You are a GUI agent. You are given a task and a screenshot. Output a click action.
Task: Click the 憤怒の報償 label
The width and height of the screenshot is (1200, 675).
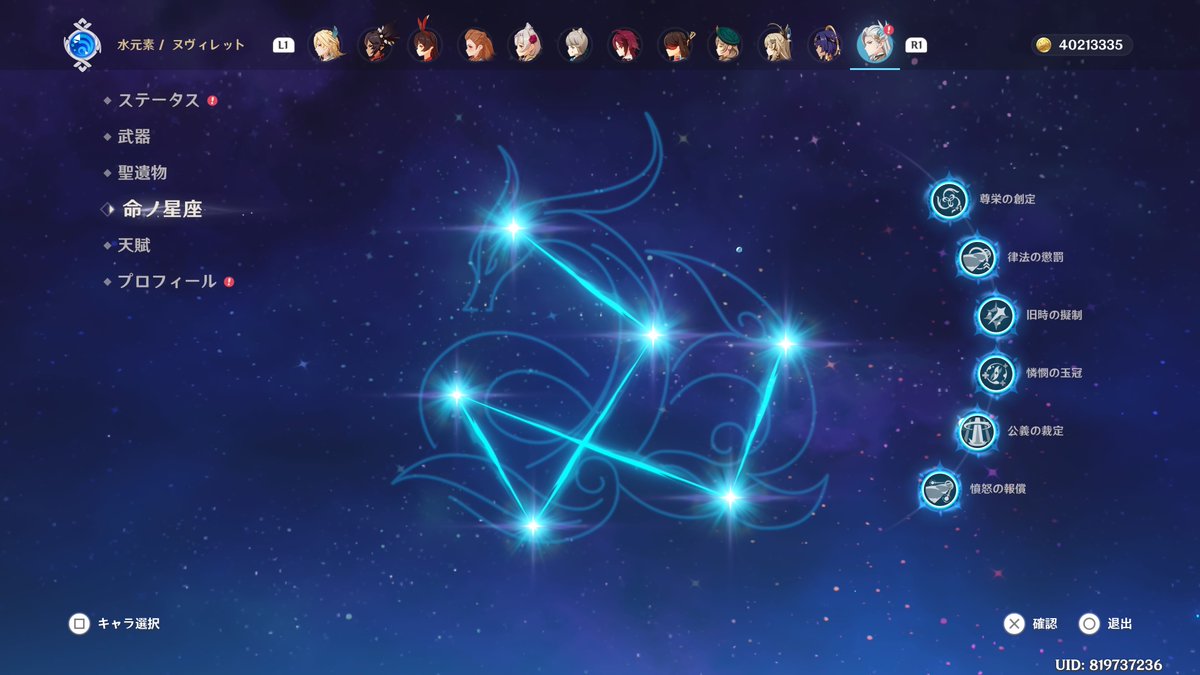[998, 489]
